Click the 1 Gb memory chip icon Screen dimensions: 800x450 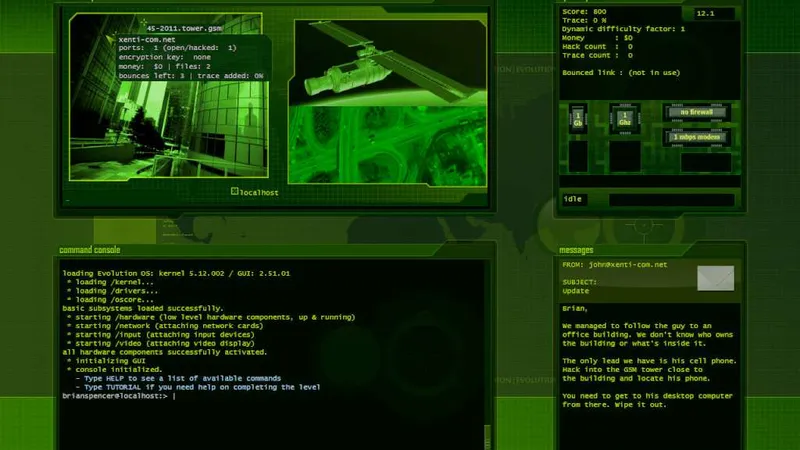pyautogui.click(x=578, y=119)
